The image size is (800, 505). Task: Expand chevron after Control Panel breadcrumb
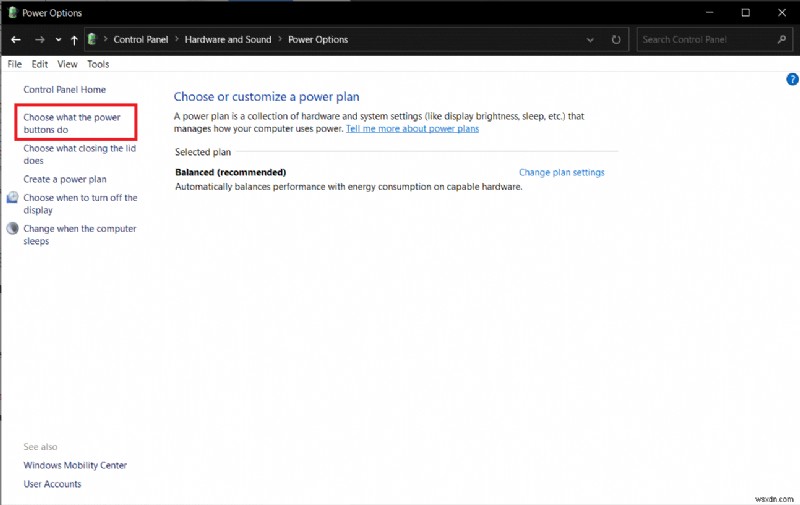[177, 39]
